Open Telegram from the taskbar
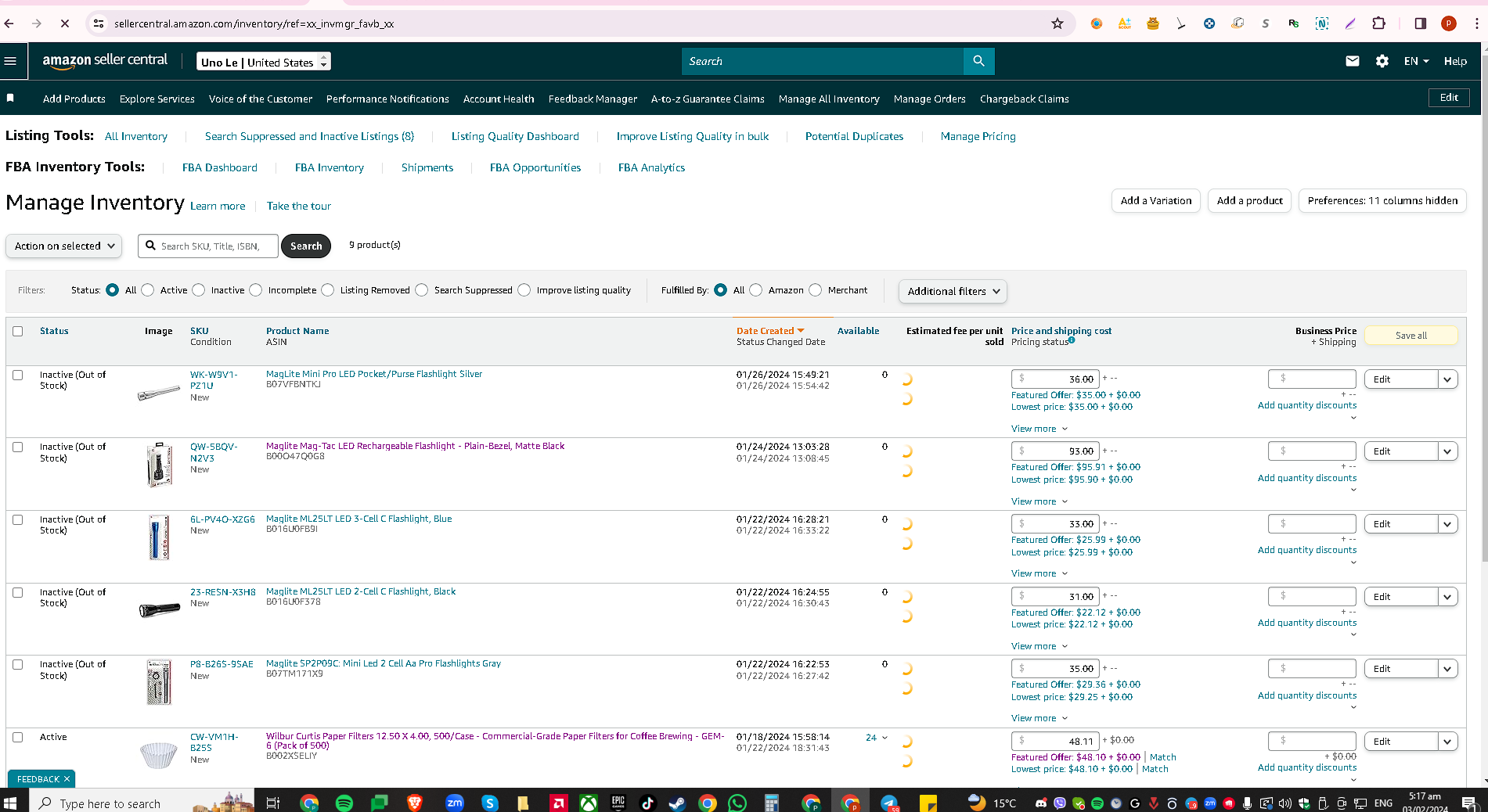The height and width of the screenshot is (812, 1488). click(888, 803)
